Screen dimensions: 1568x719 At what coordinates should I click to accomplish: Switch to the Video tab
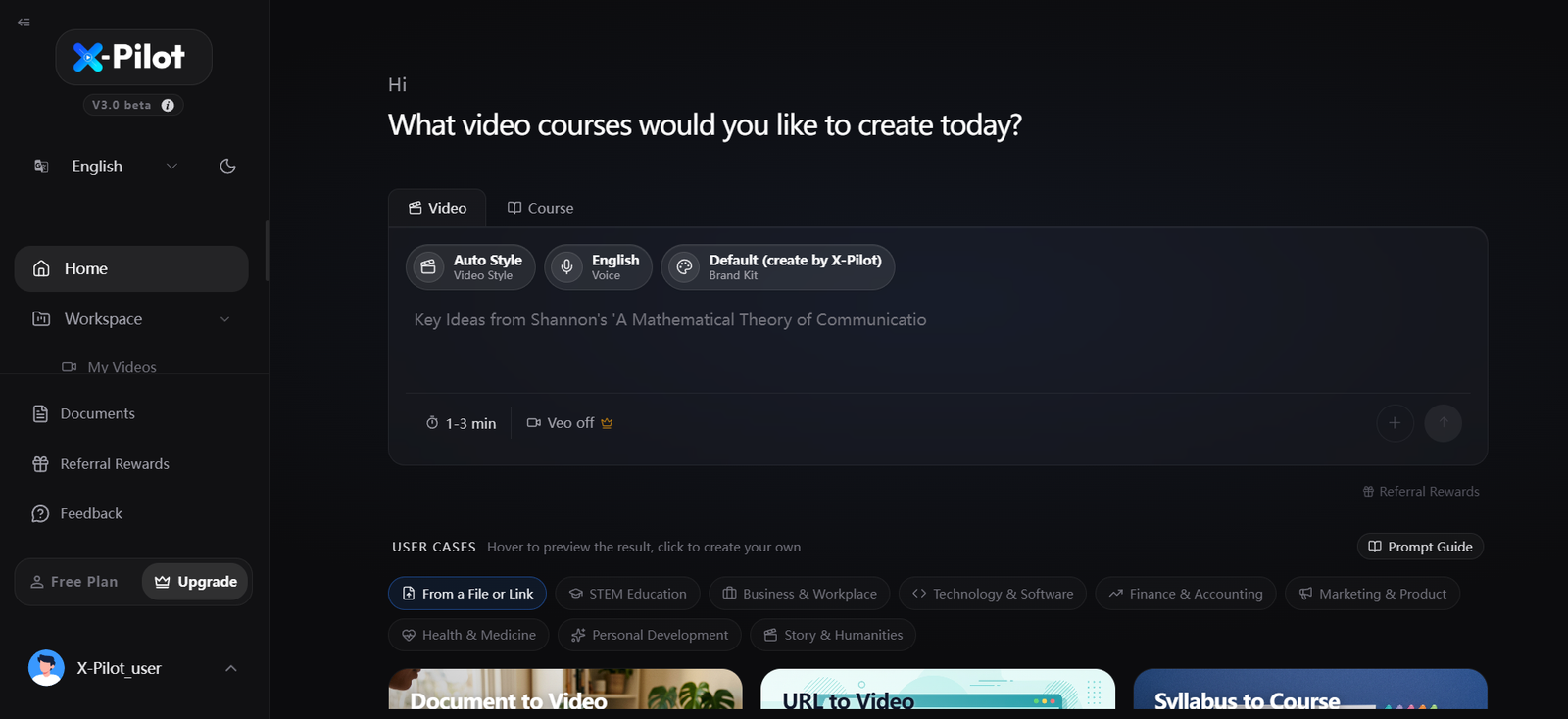[x=437, y=208]
